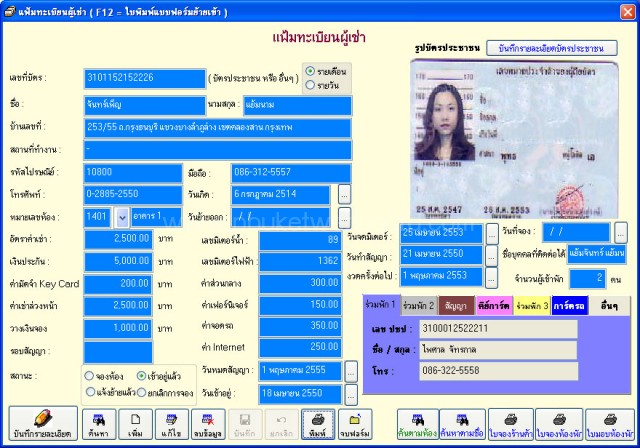
Task: Click the เพิ่ม new record icon
Action: tap(135, 424)
